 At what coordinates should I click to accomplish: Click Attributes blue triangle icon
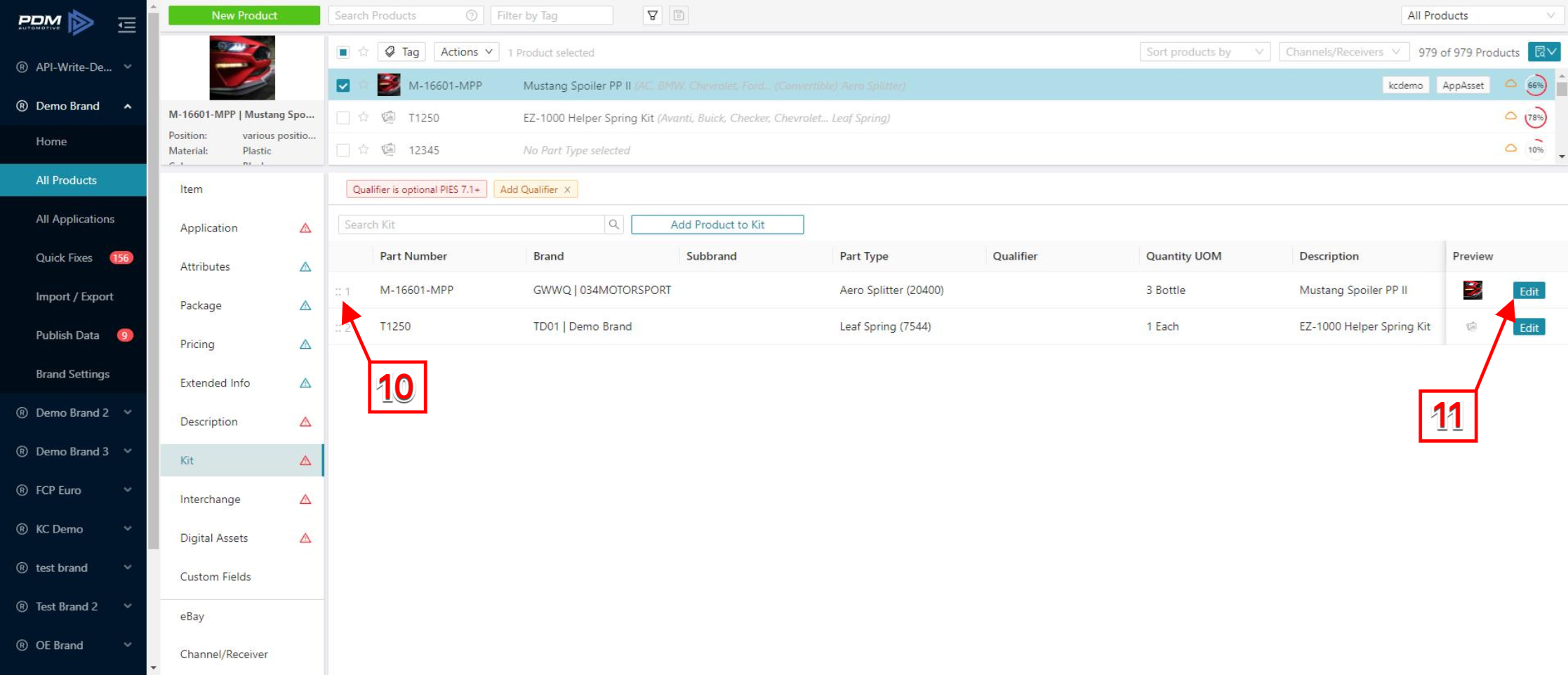point(305,267)
